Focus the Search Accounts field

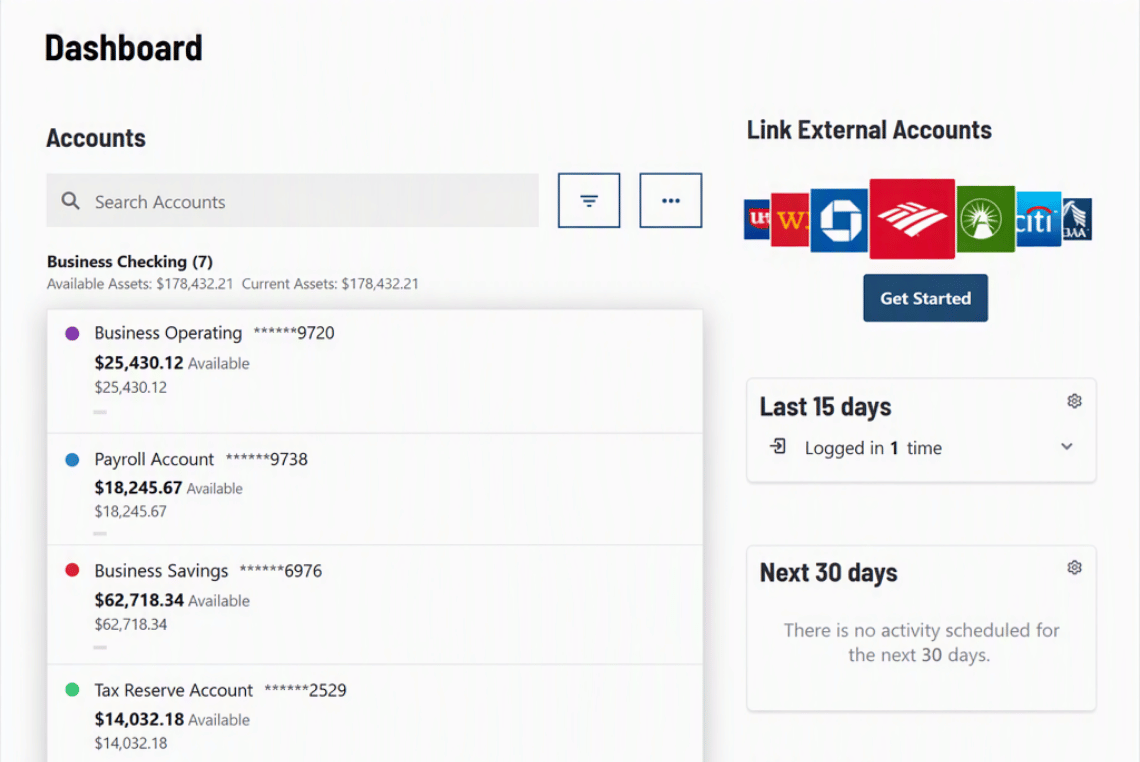click(x=292, y=201)
